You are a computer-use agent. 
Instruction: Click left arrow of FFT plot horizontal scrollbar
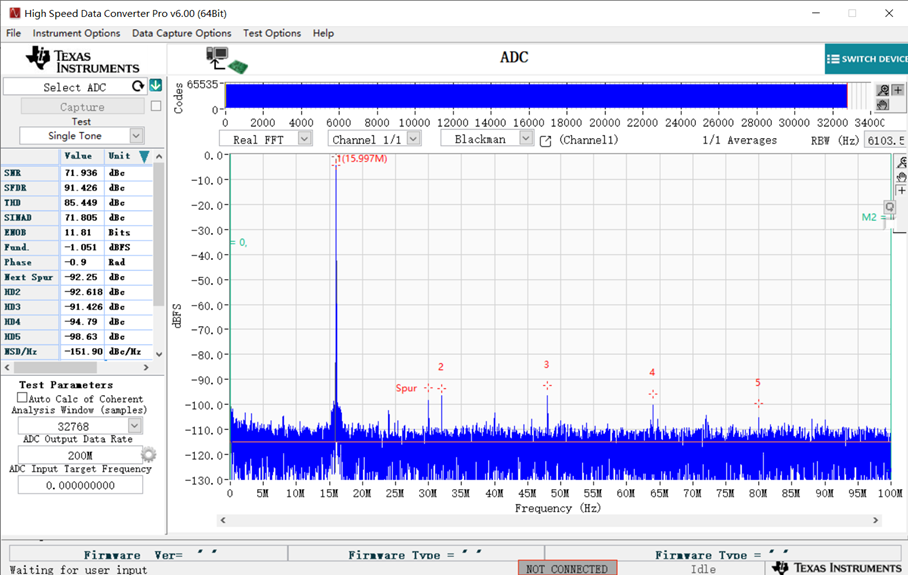click(x=224, y=520)
